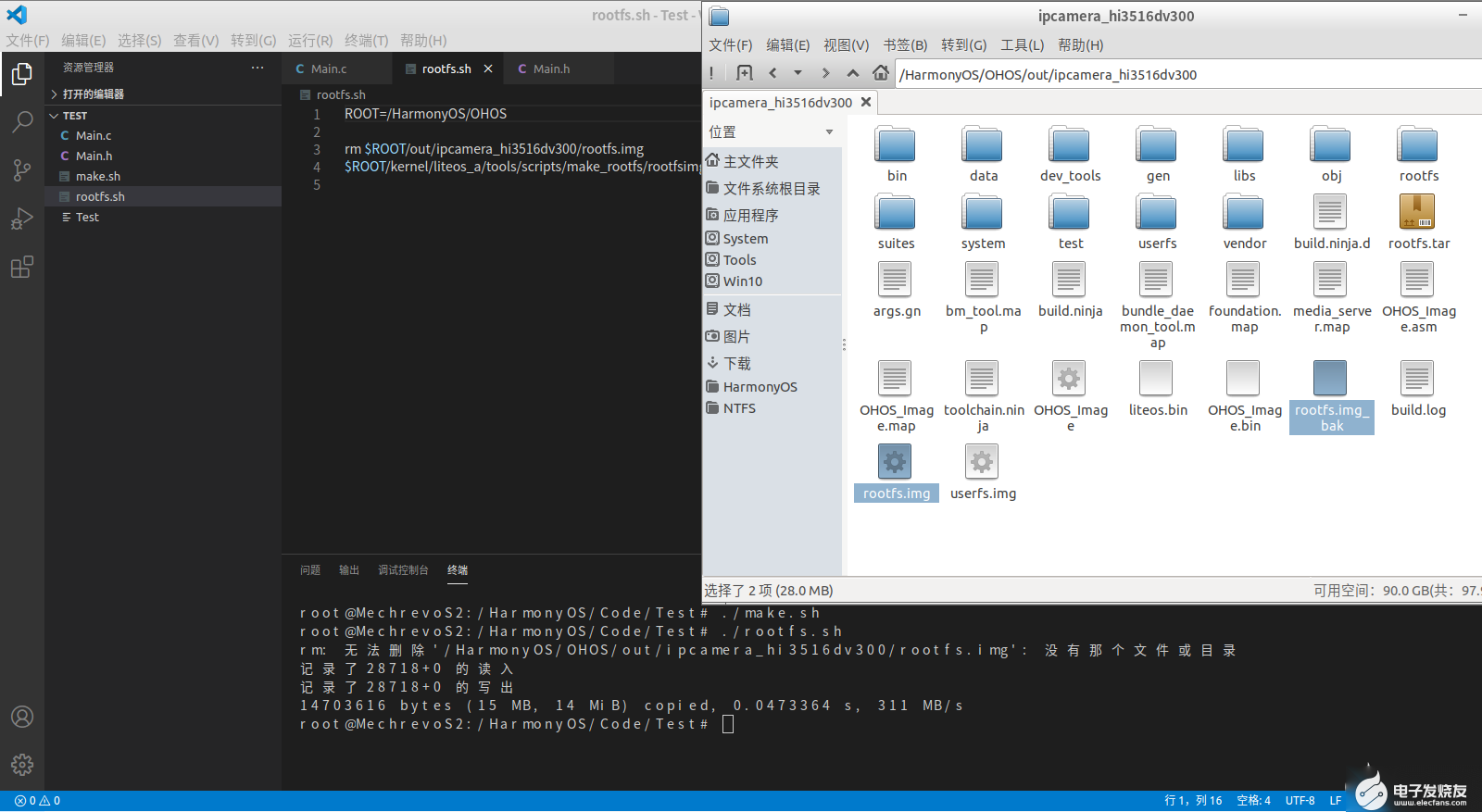Select the rootfs.img file icon
1482x812 pixels.
coord(895,461)
